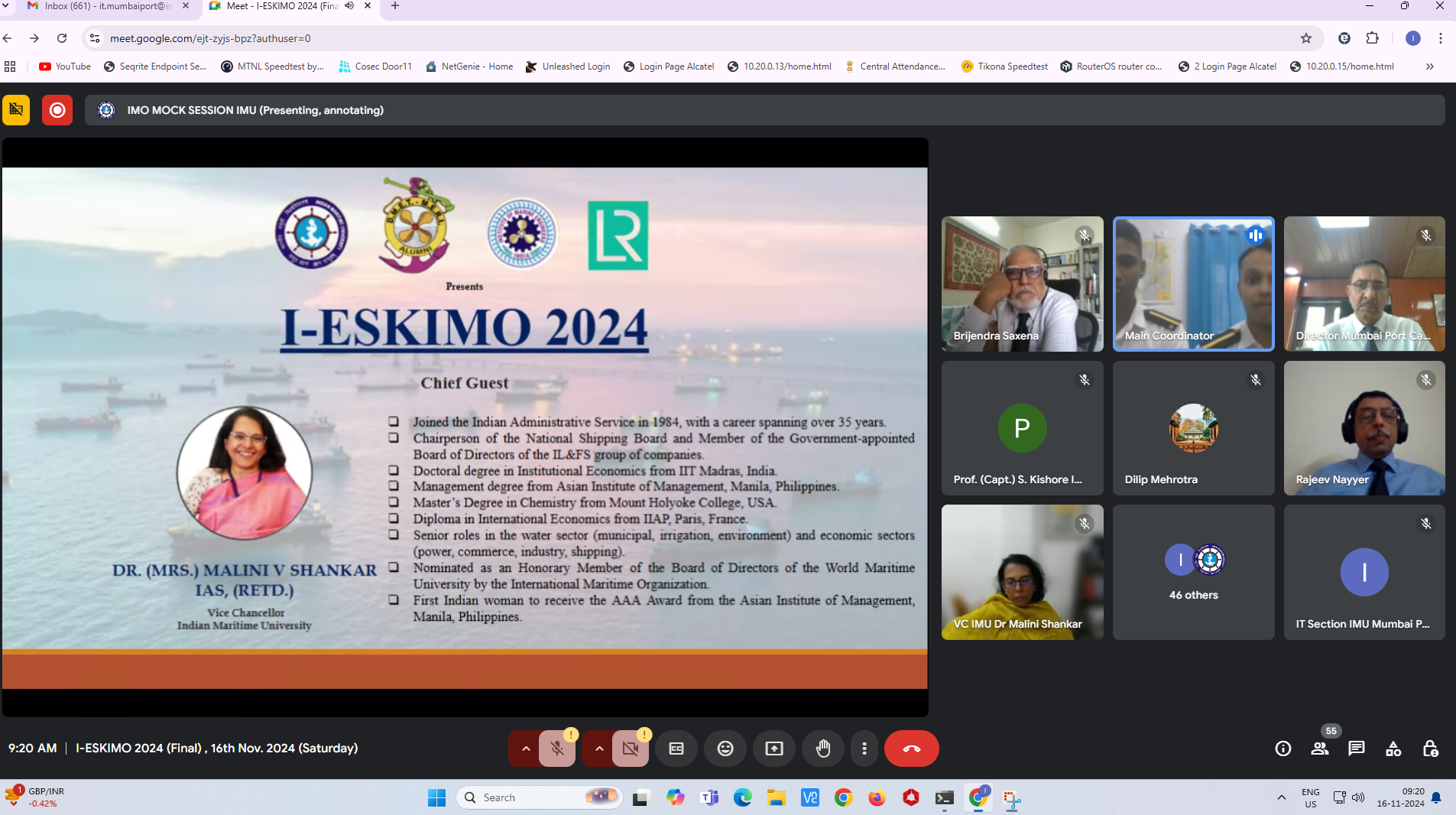Select Dilip Mehrotra participant tile
This screenshot has height=815, width=1456.
pyautogui.click(x=1194, y=428)
